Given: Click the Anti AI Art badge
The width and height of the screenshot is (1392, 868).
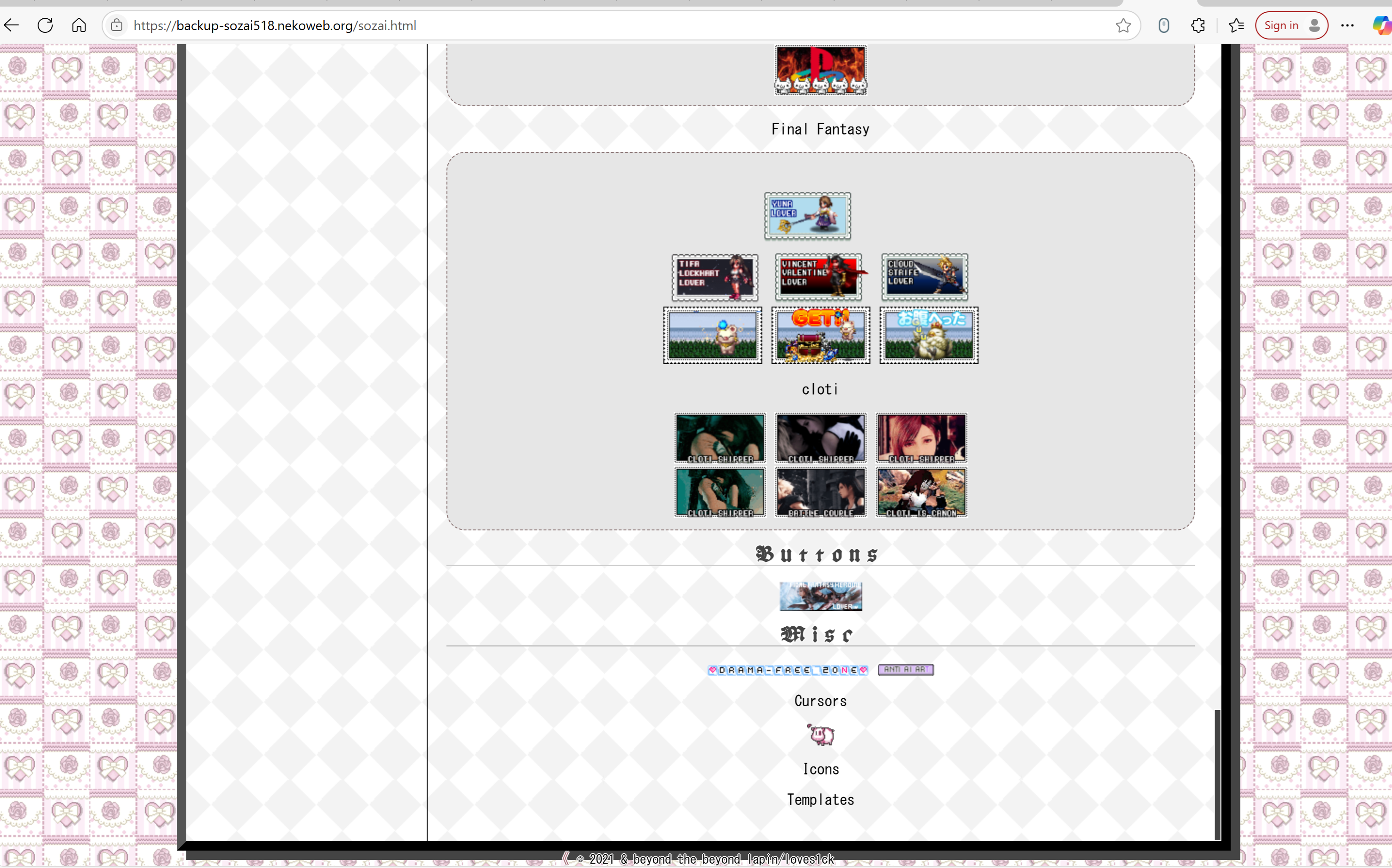Looking at the screenshot, I should [x=906, y=670].
